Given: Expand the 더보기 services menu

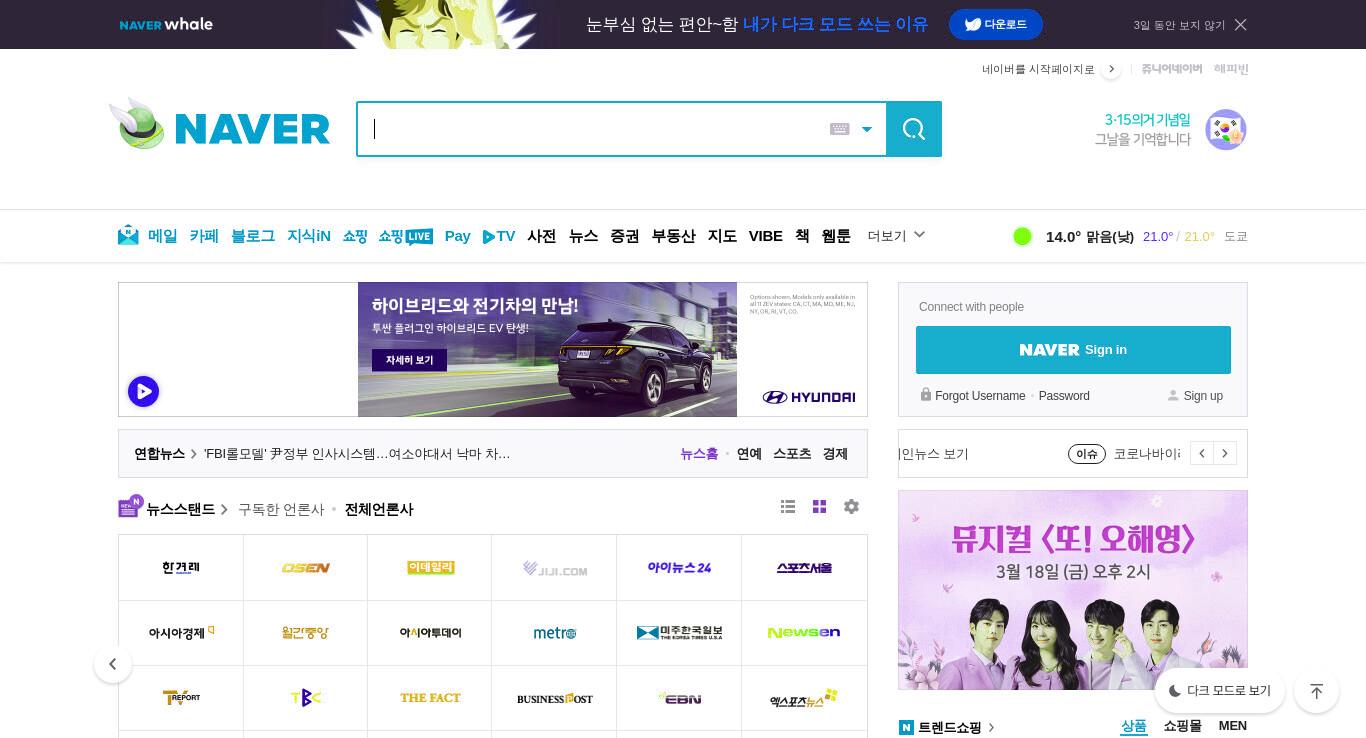Looking at the screenshot, I should click(896, 236).
